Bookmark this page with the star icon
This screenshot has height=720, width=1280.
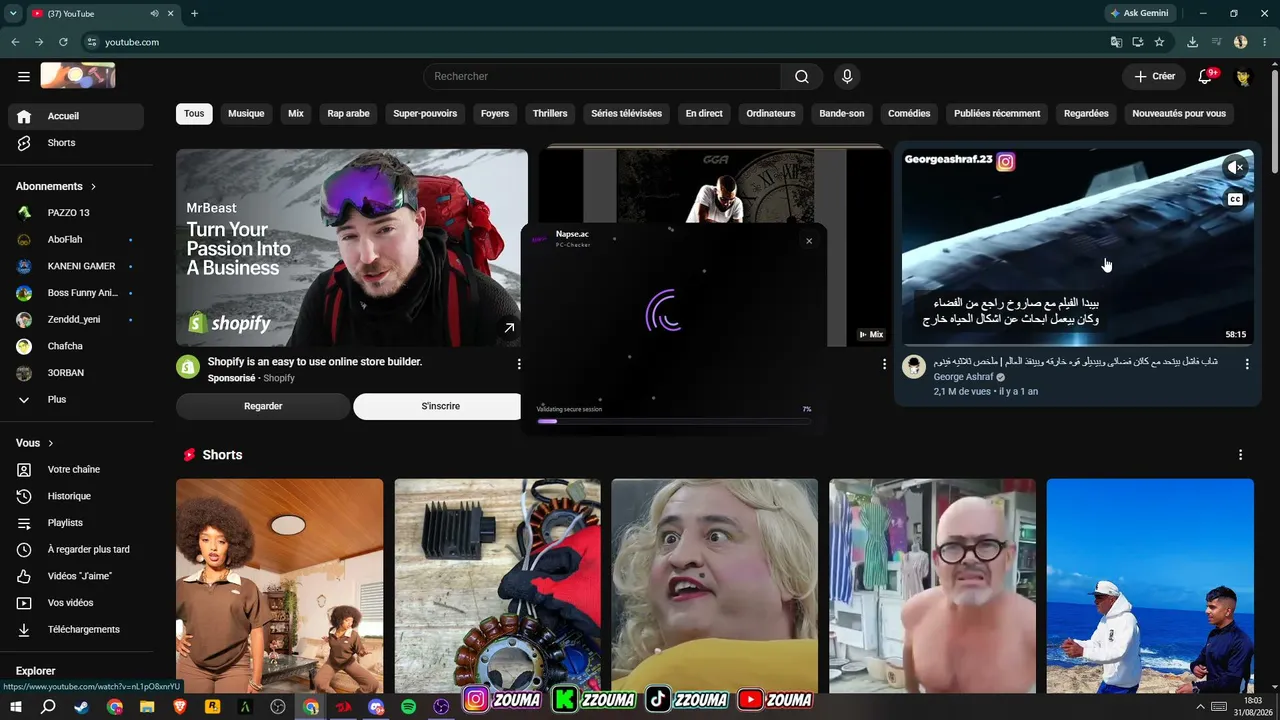(1159, 42)
